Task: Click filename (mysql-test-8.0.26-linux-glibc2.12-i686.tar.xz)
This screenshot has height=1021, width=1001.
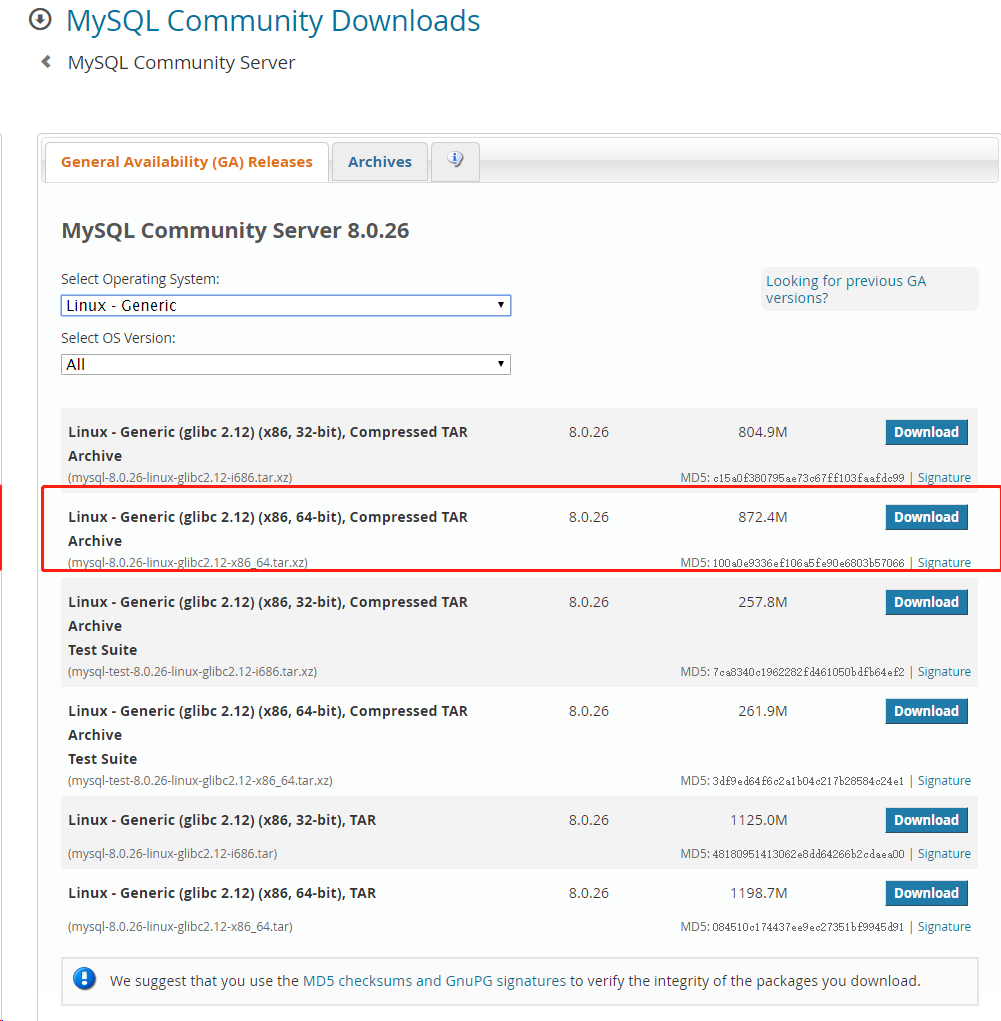Action: coord(192,671)
